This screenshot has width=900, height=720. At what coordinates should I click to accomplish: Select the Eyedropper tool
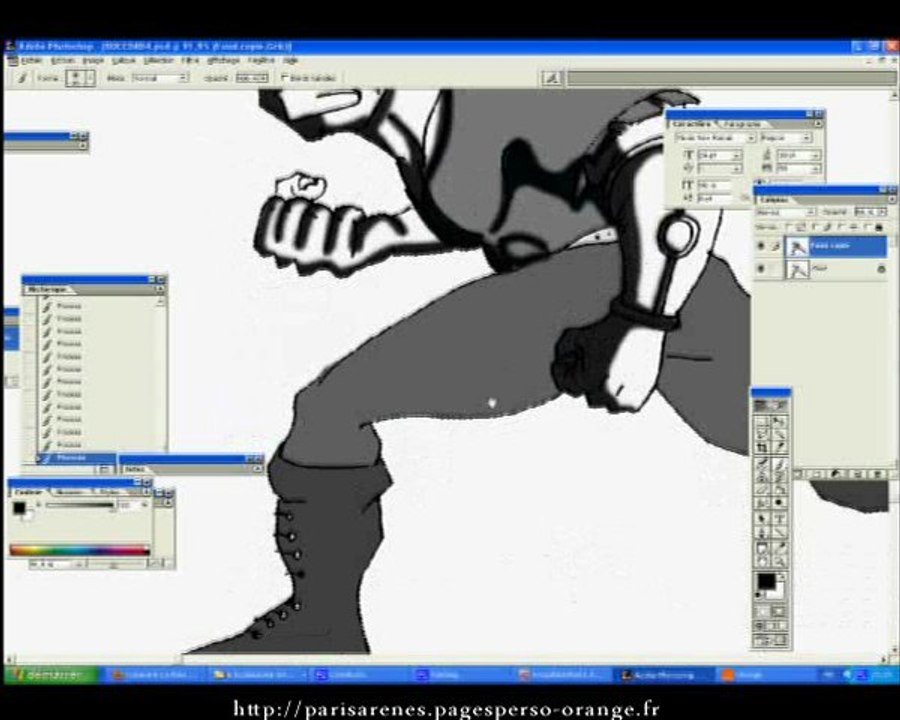(779, 547)
